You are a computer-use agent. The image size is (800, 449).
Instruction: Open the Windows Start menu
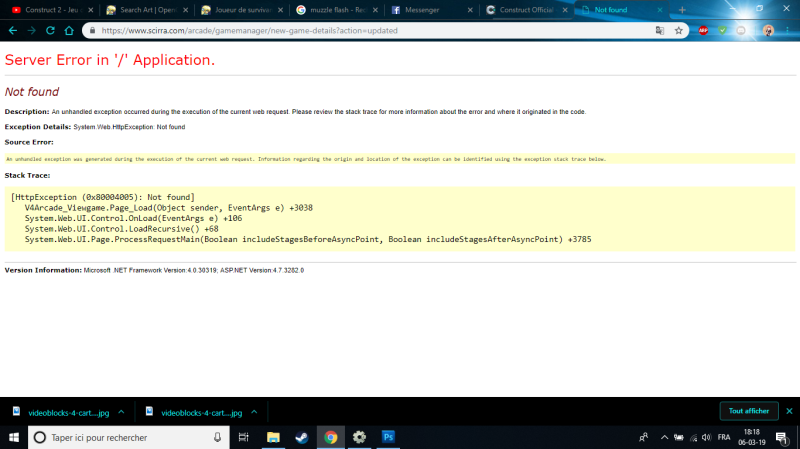(14, 437)
